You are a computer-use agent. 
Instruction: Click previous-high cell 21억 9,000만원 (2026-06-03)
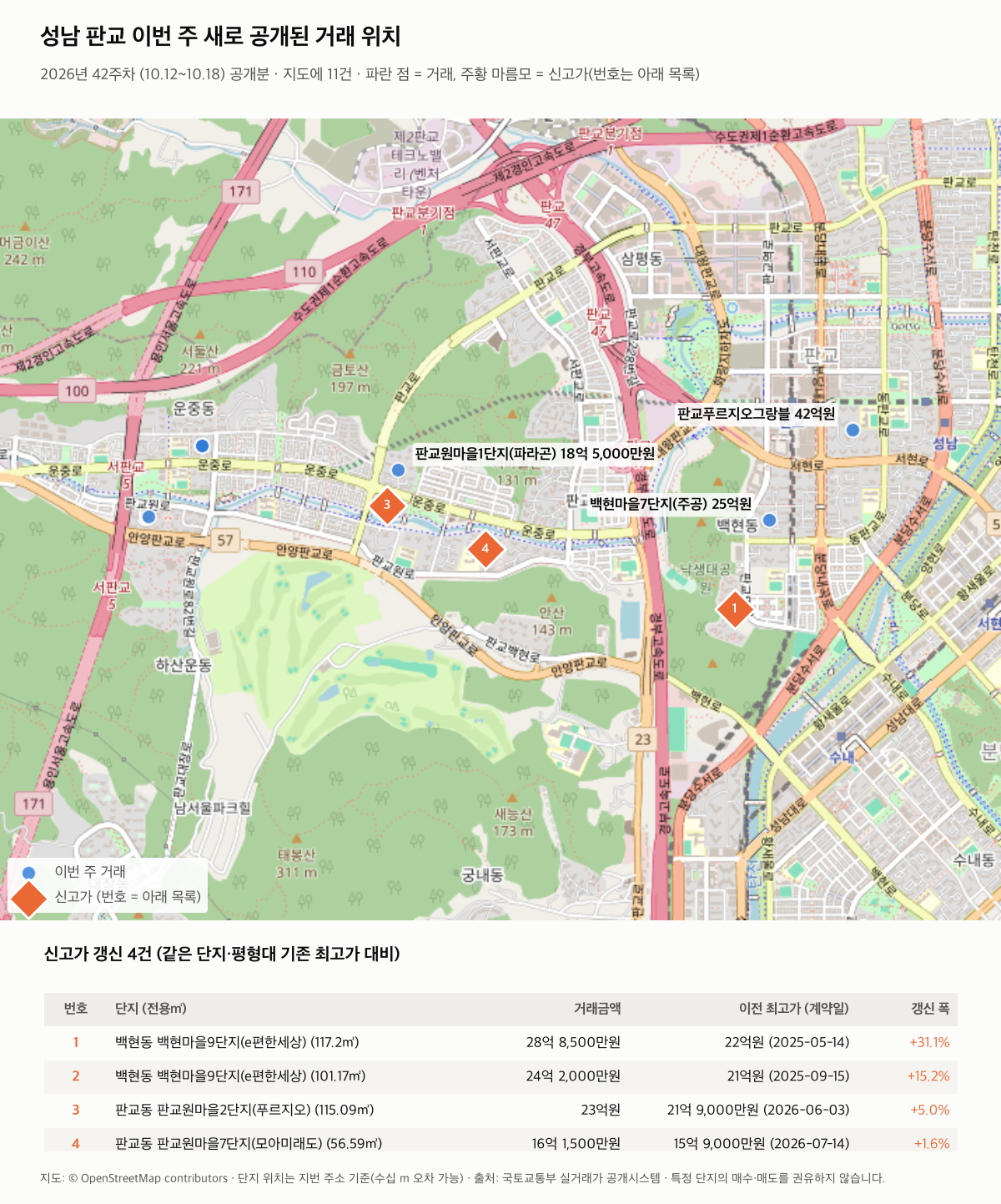coord(758,1110)
